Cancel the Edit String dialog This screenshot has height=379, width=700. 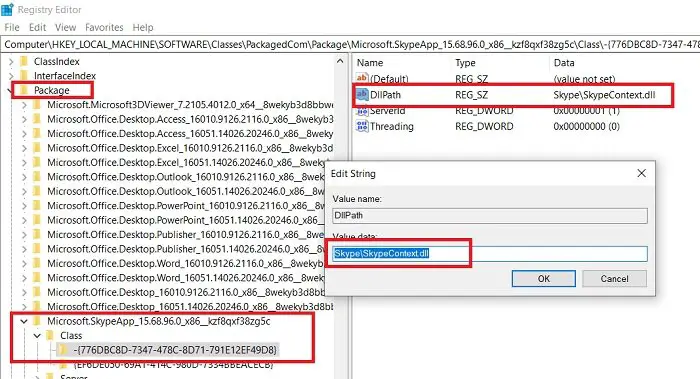pyautogui.click(x=614, y=279)
